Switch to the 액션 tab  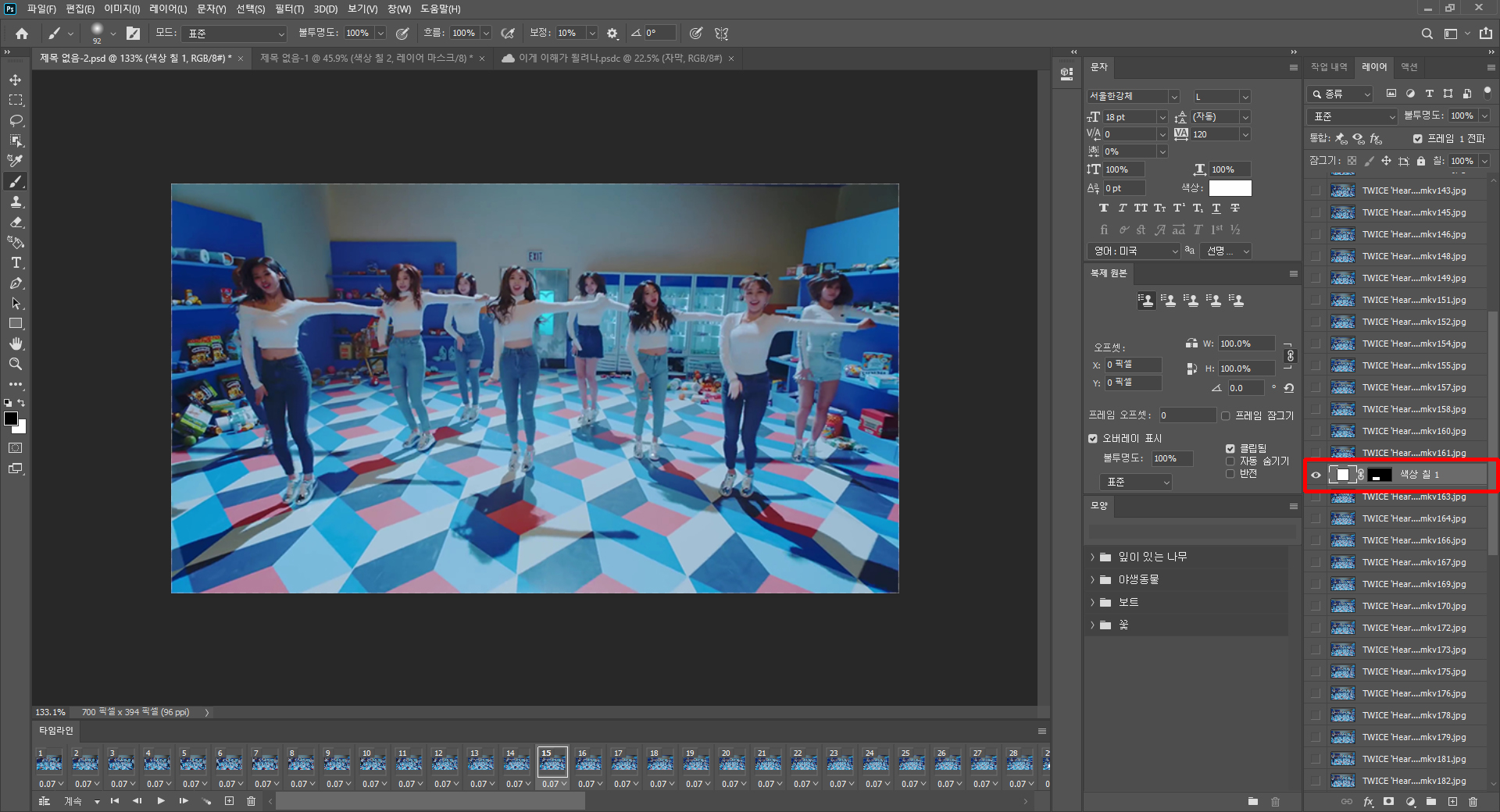pyautogui.click(x=1409, y=67)
